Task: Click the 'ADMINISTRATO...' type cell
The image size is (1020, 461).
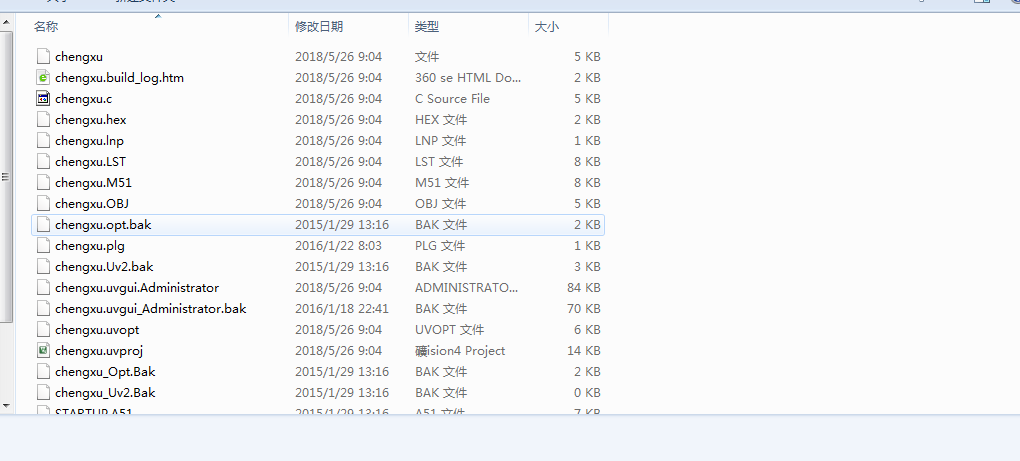Action: tap(466, 287)
